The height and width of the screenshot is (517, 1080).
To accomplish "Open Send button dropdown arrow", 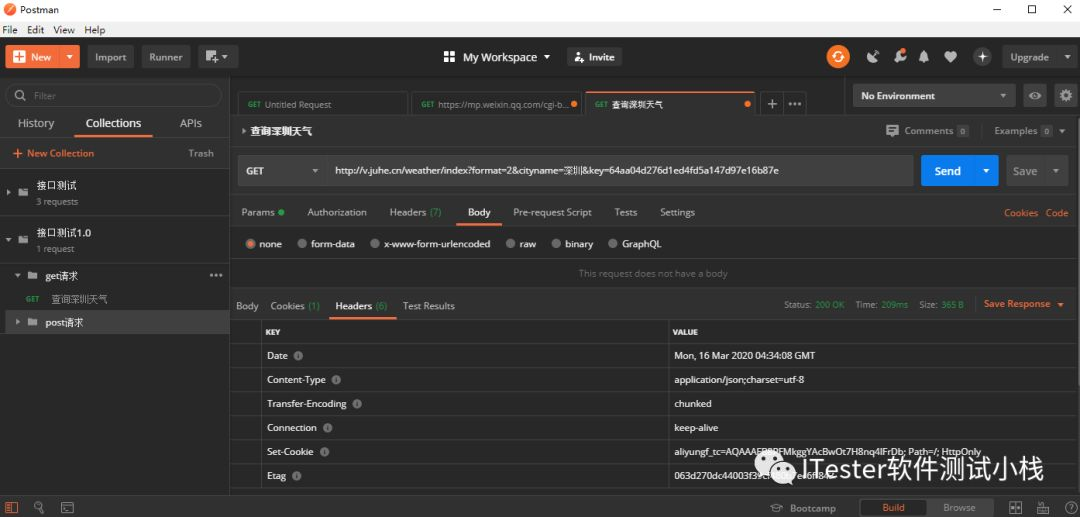I will [986, 171].
